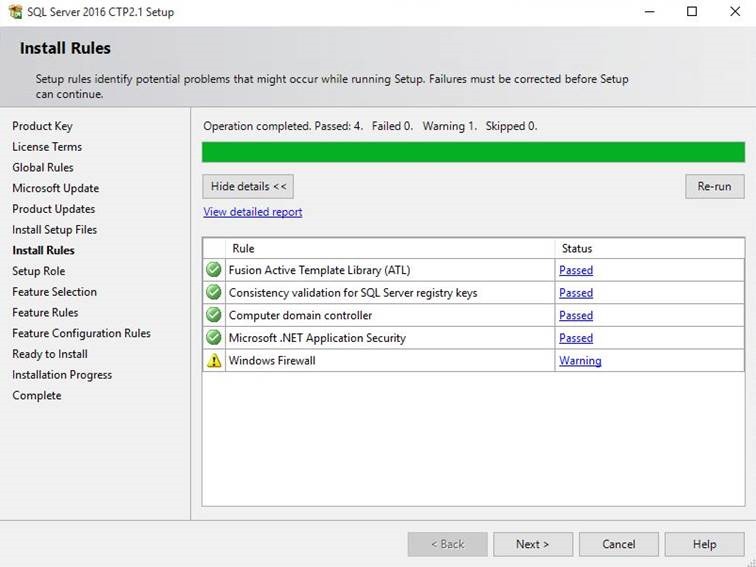Select the Install Setup Files step
756x567 pixels.
tap(54, 230)
